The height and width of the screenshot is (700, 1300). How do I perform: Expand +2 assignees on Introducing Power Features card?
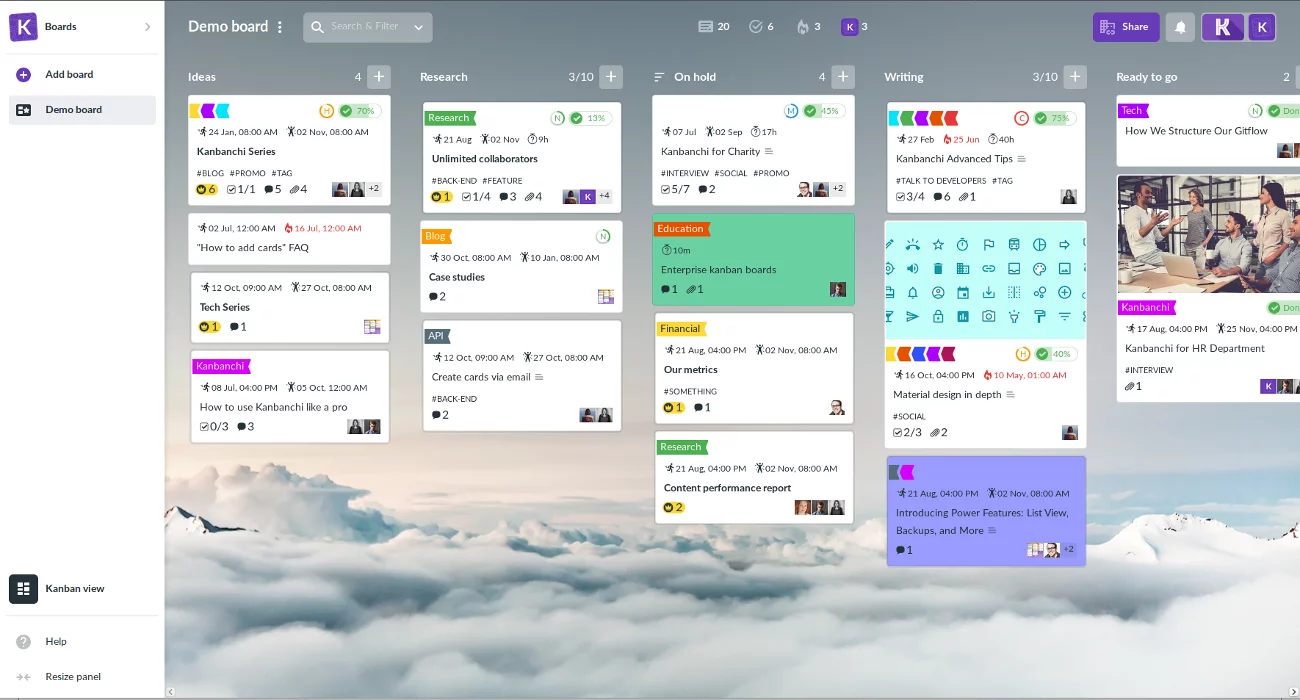[x=1067, y=550]
